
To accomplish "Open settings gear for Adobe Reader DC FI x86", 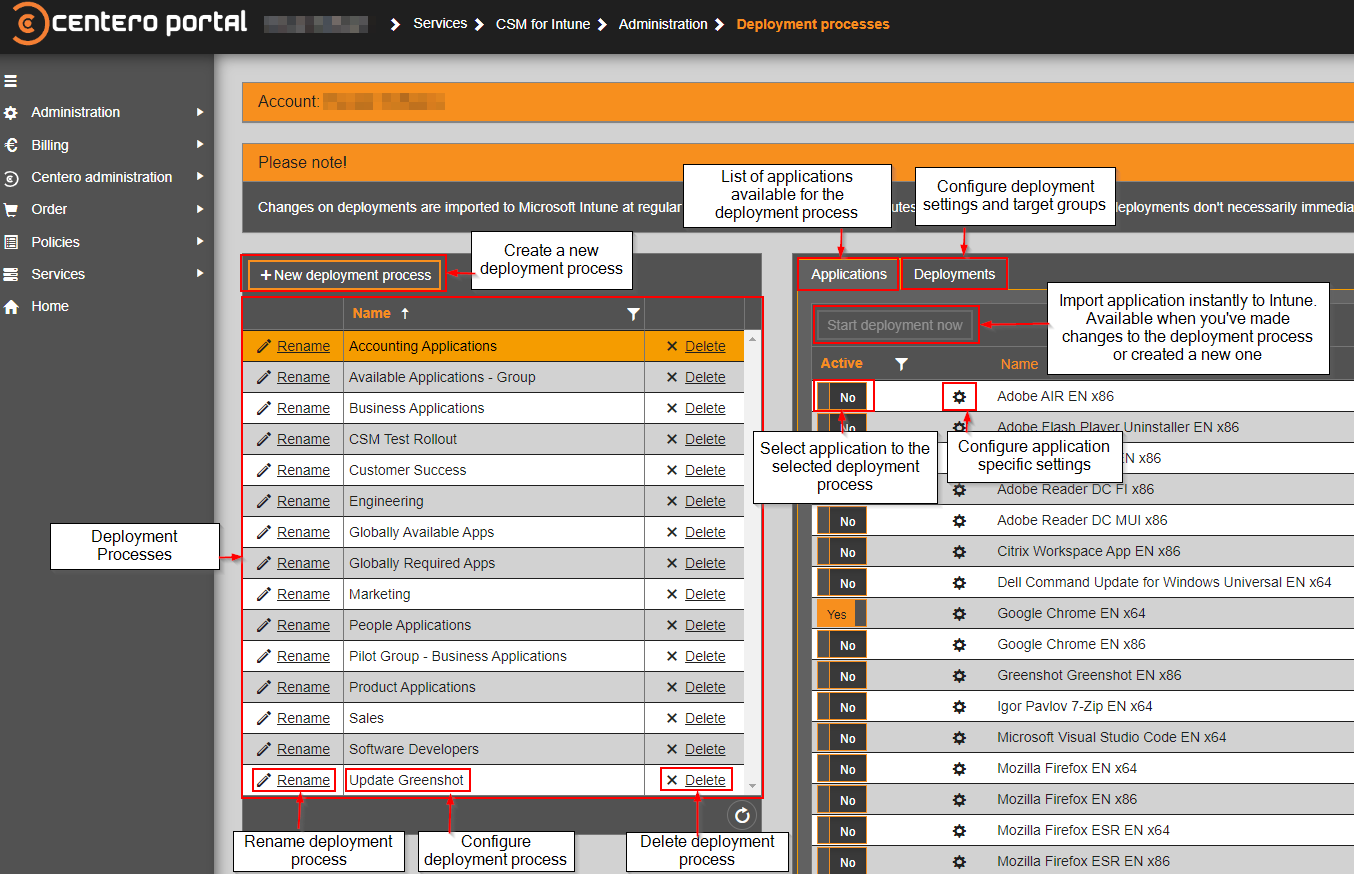I will click(959, 490).
